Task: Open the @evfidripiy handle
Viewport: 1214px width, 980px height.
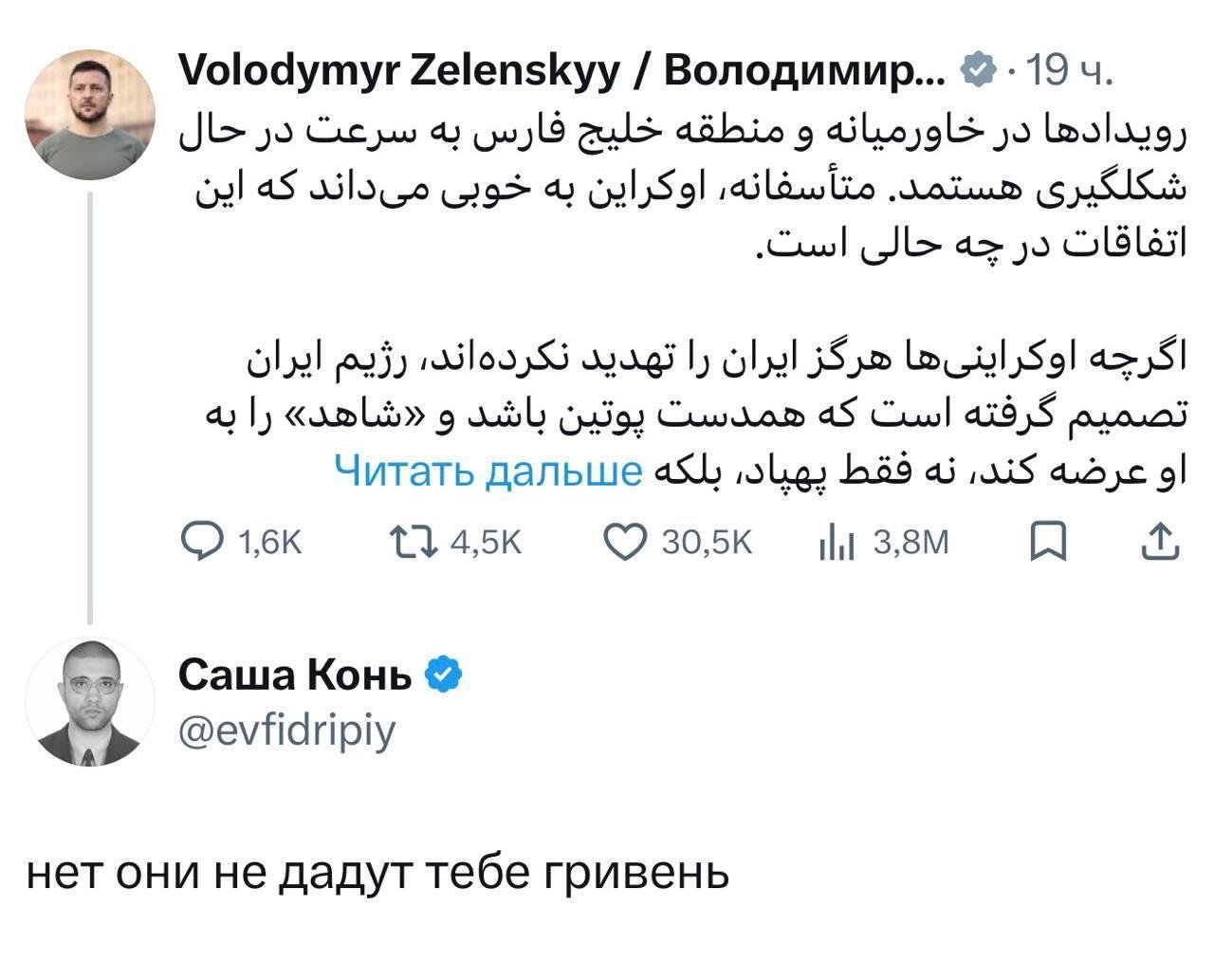Action: pos(286,731)
